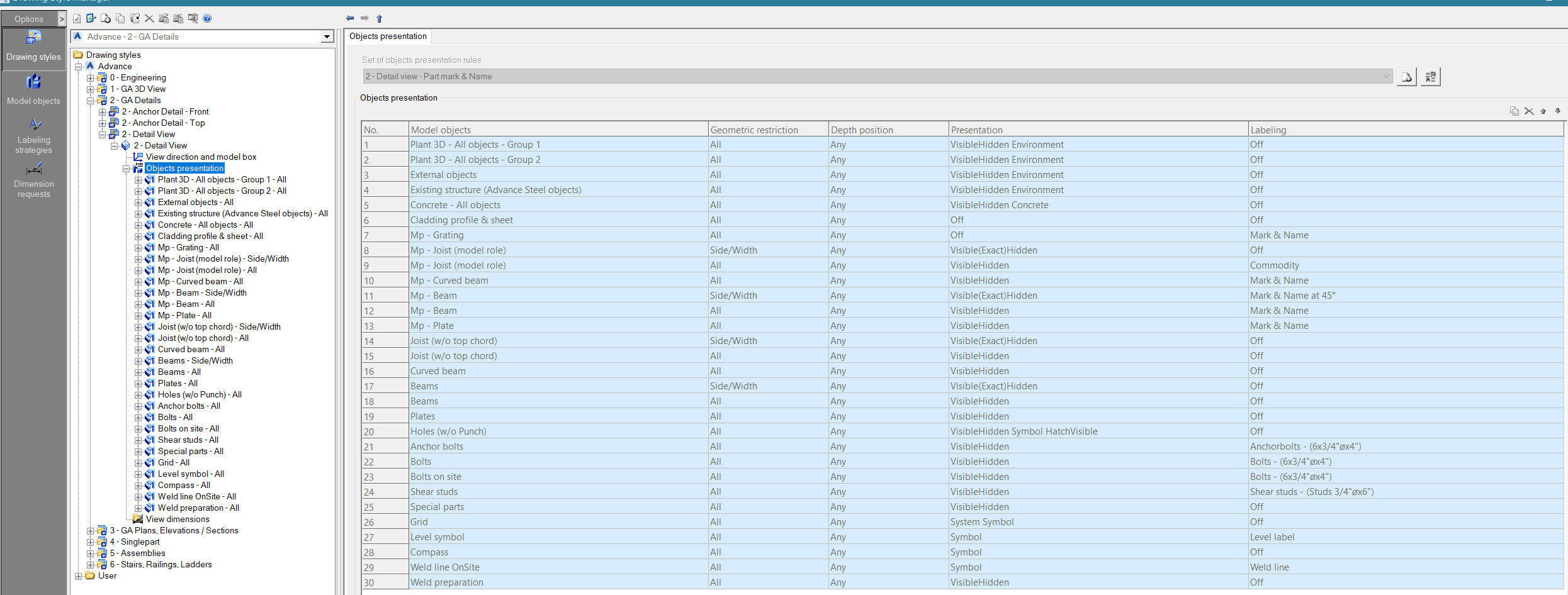Viewport: 1568px width, 595px height.
Task: Click the new document toolbar icon with plus
Action: point(106,19)
